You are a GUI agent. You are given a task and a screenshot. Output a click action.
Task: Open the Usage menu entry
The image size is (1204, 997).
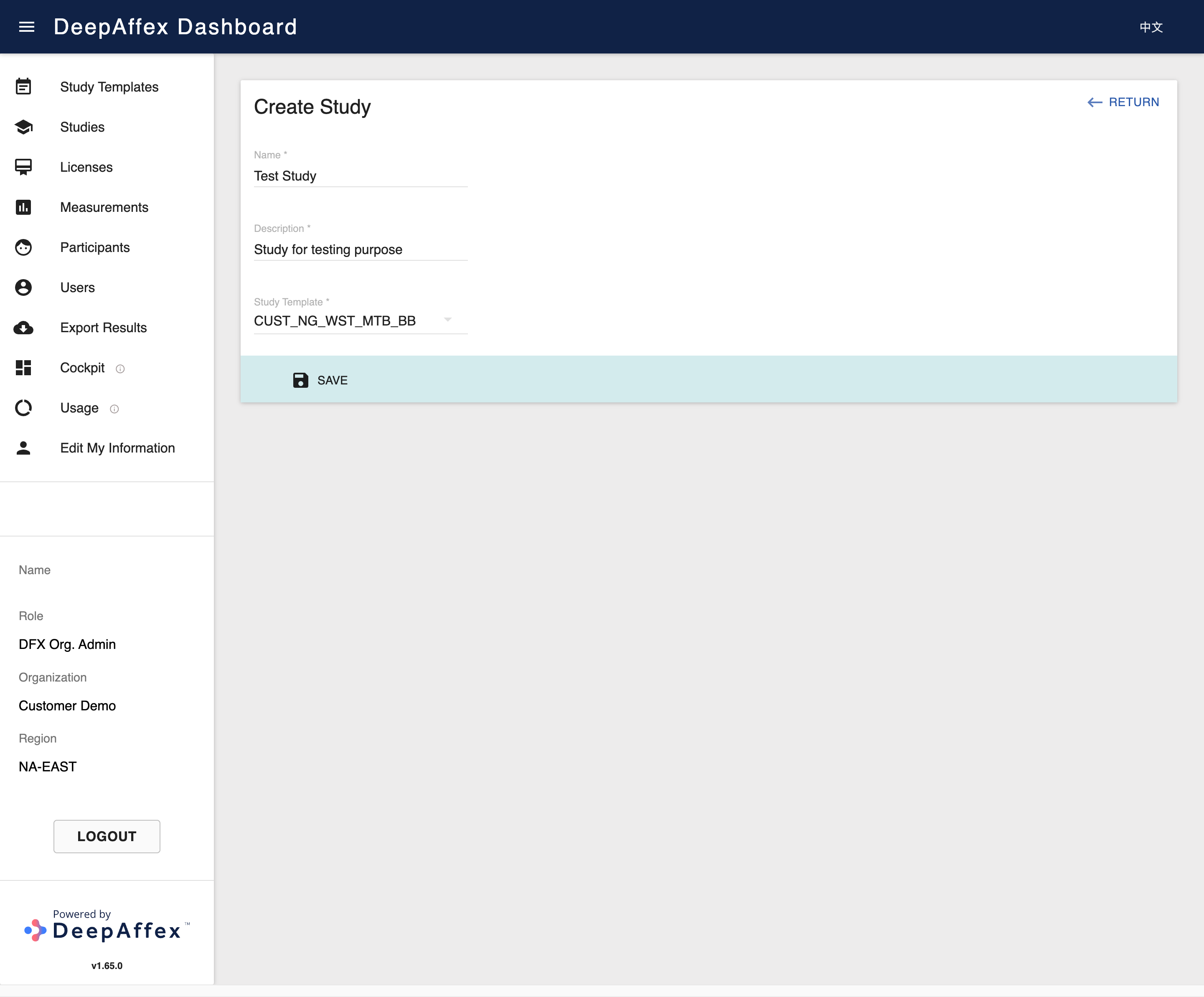click(x=107, y=408)
